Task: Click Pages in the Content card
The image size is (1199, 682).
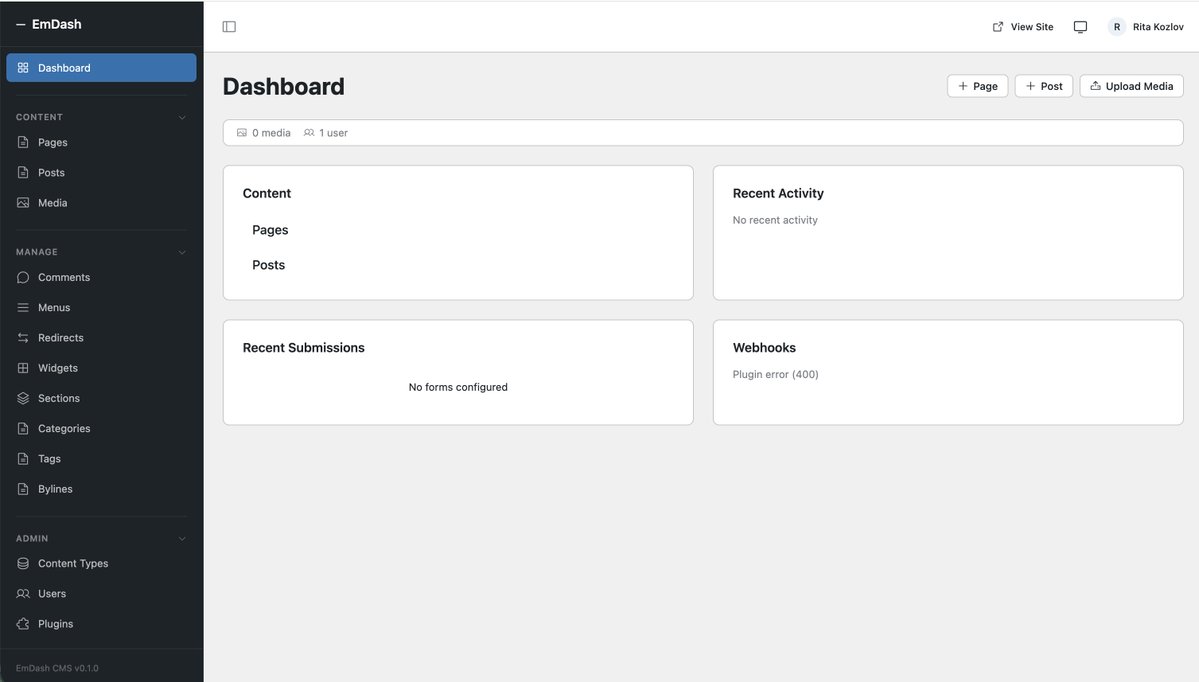Action: point(270,230)
